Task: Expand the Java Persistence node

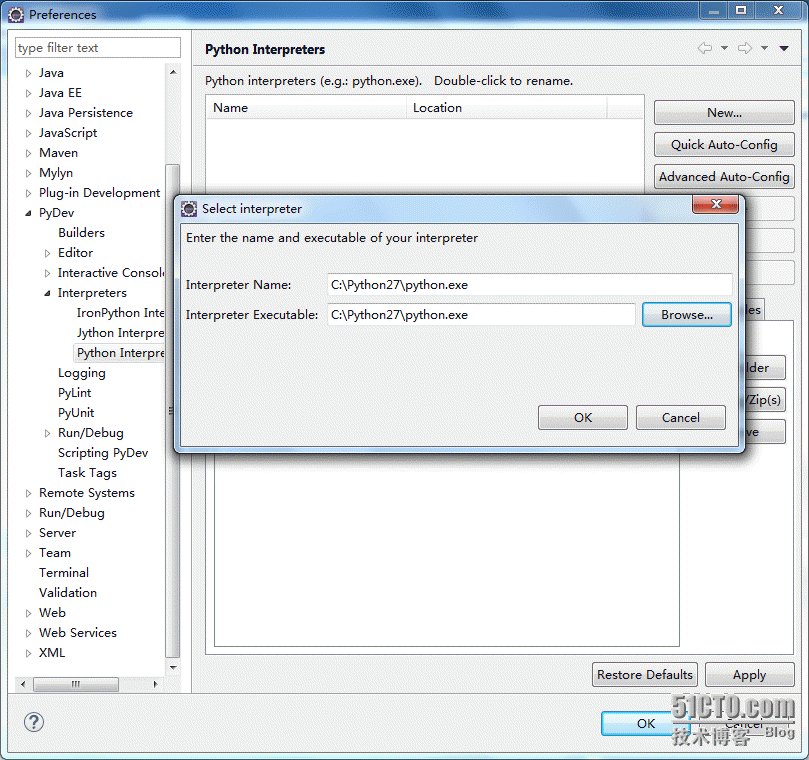Action: (28, 114)
